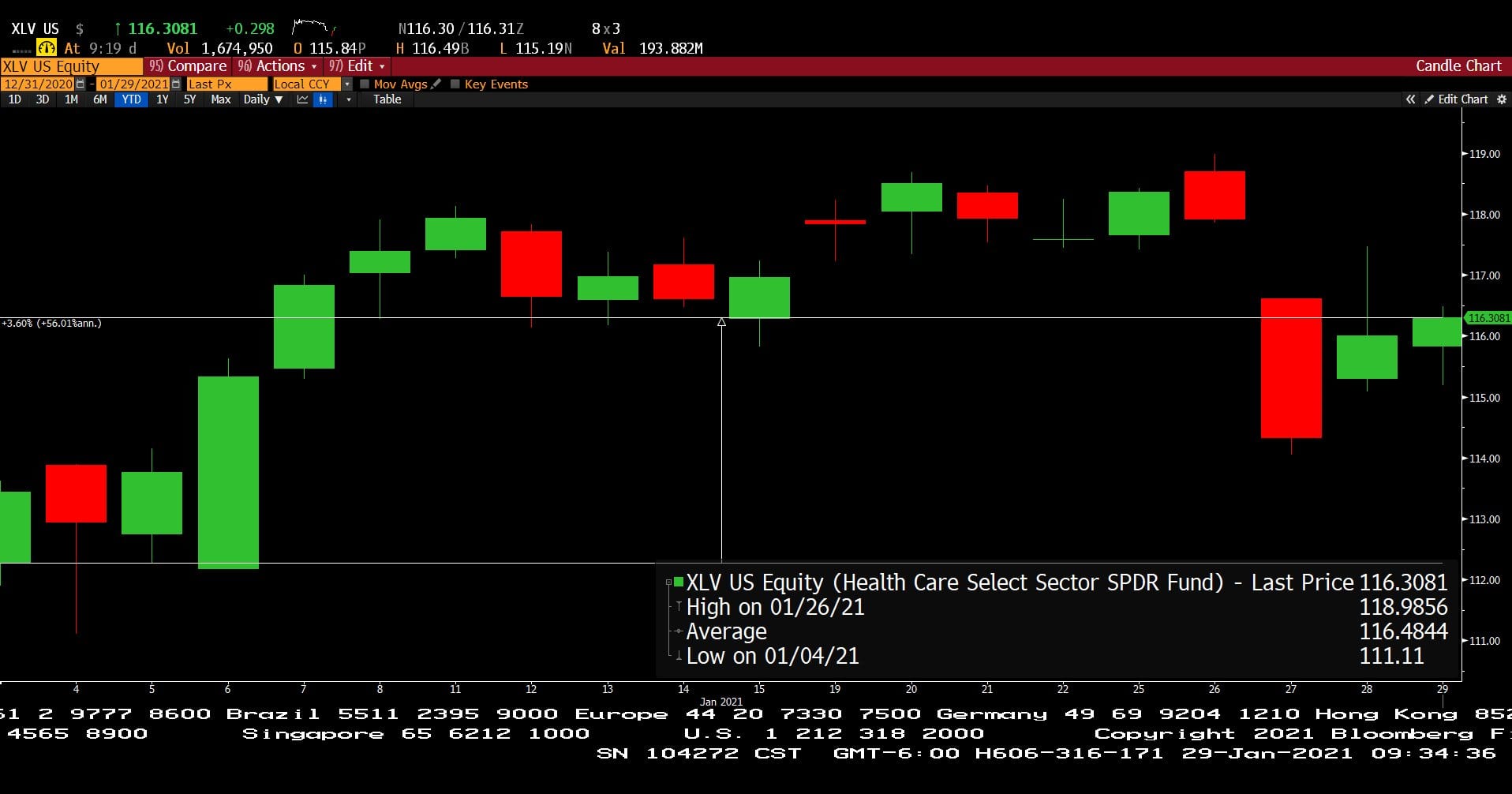Click the Edit Chart button

point(1456,99)
